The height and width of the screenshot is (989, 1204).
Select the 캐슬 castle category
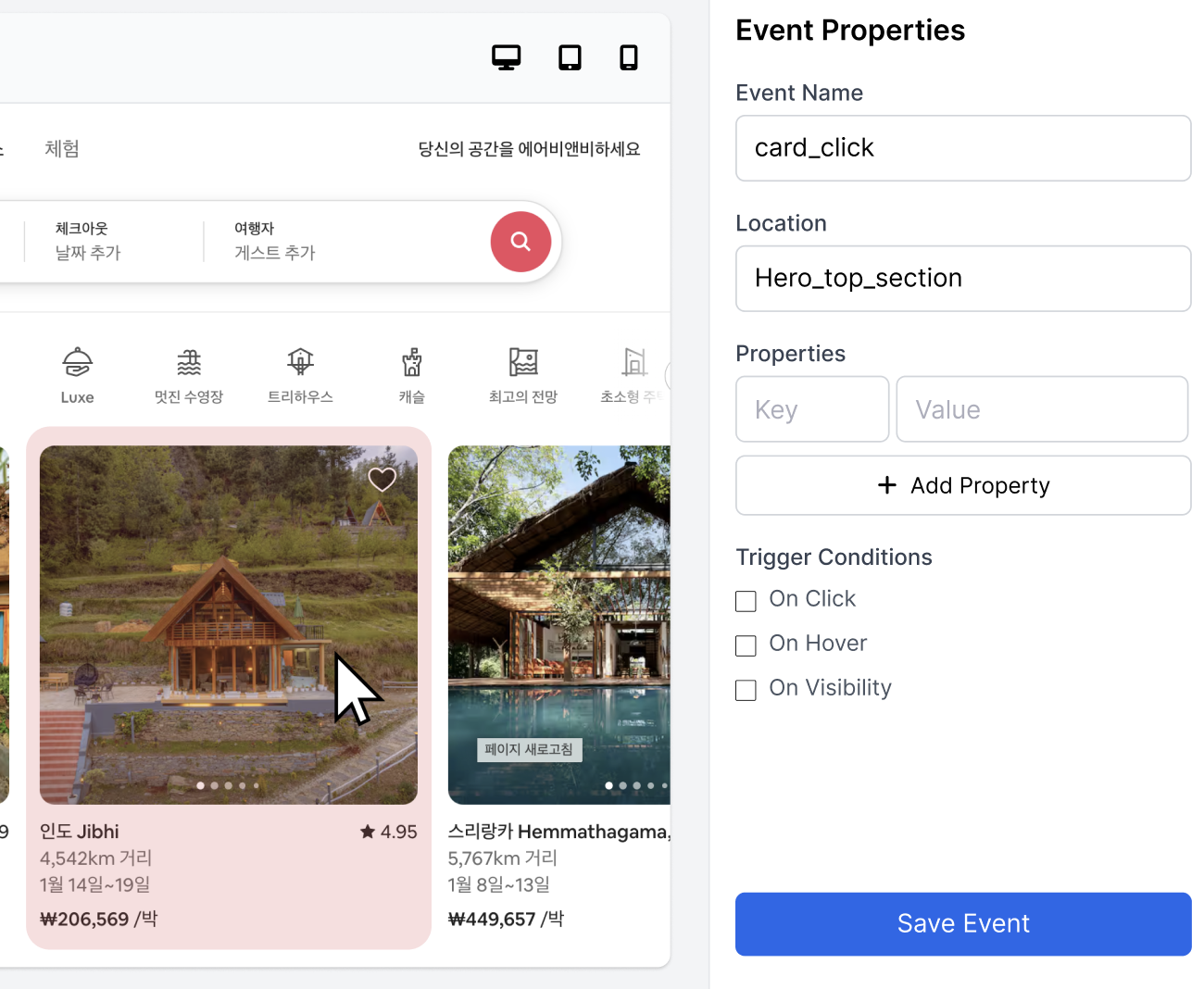(412, 375)
